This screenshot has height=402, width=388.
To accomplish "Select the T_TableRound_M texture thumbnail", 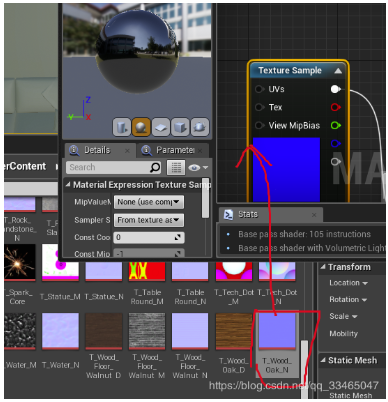I will pyautogui.click(x=147, y=271).
